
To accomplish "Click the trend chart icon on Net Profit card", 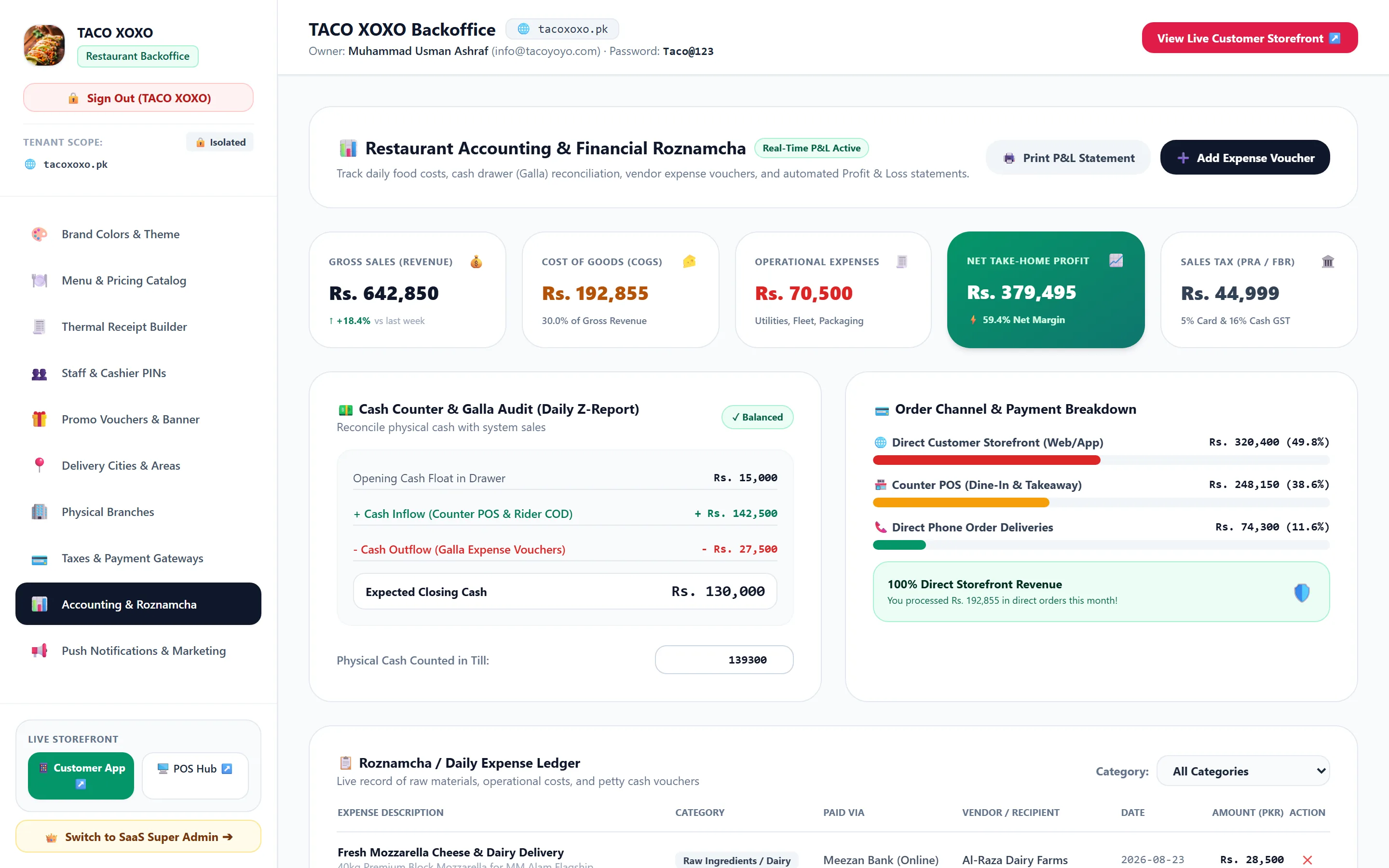I will 1116,260.
